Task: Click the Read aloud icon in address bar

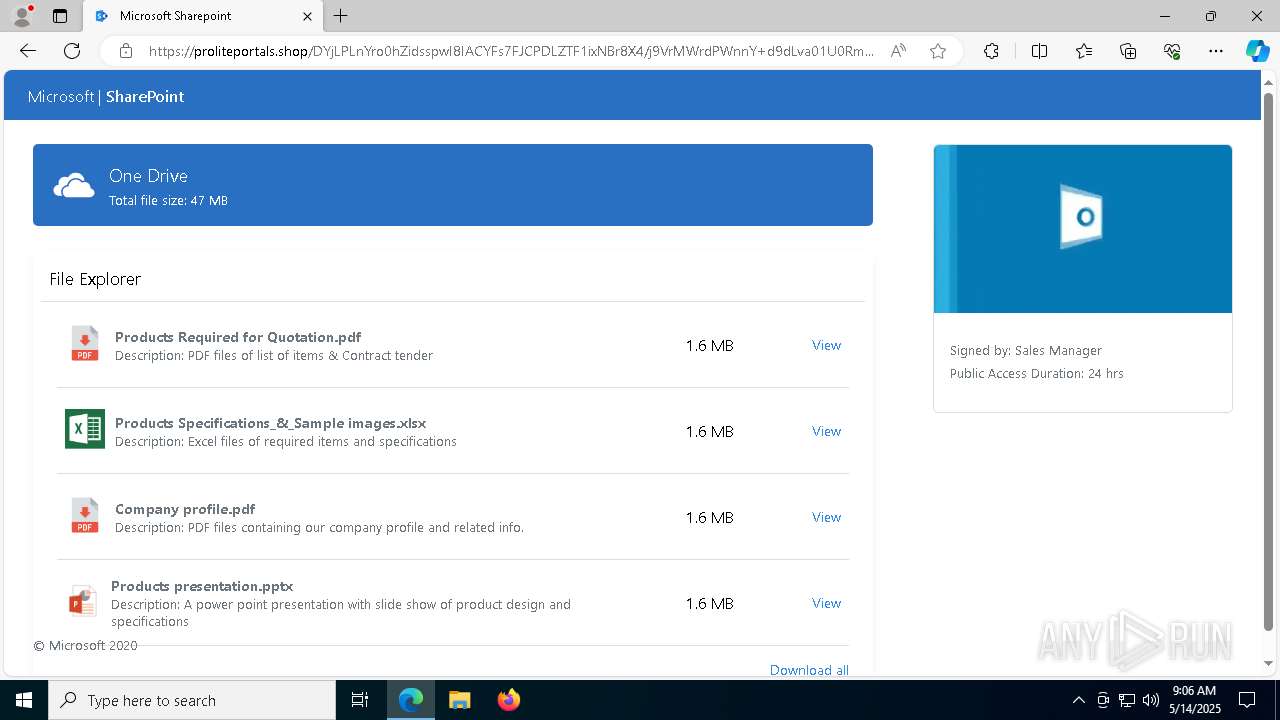Action: click(x=898, y=51)
